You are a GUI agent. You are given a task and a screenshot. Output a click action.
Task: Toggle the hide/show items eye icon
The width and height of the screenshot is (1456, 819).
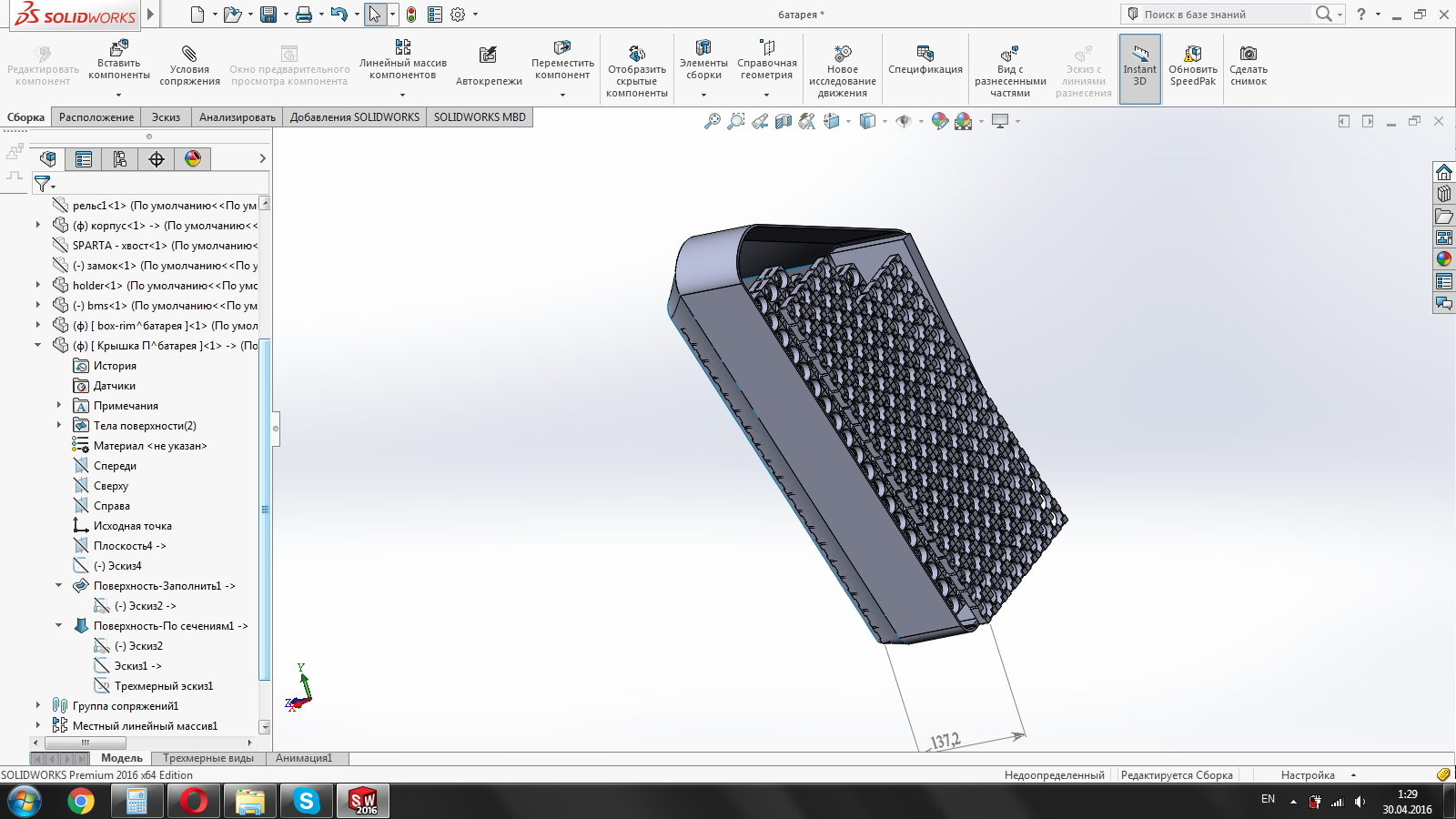pos(904,121)
